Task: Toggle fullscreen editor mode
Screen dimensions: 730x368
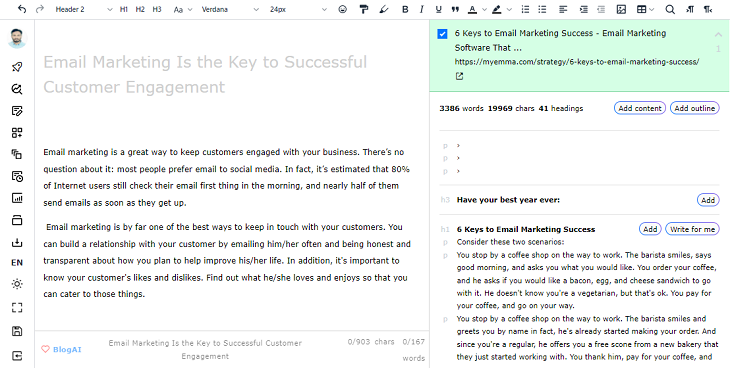Action: tap(17, 307)
